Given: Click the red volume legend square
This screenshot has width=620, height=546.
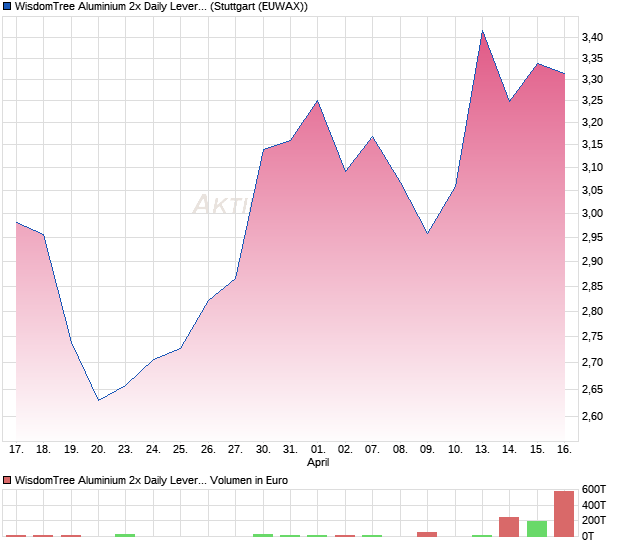Looking at the screenshot, I should 7,481.
